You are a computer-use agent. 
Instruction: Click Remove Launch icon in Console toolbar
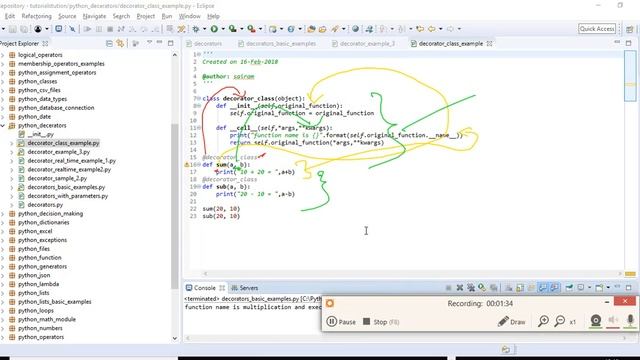tap(460, 288)
